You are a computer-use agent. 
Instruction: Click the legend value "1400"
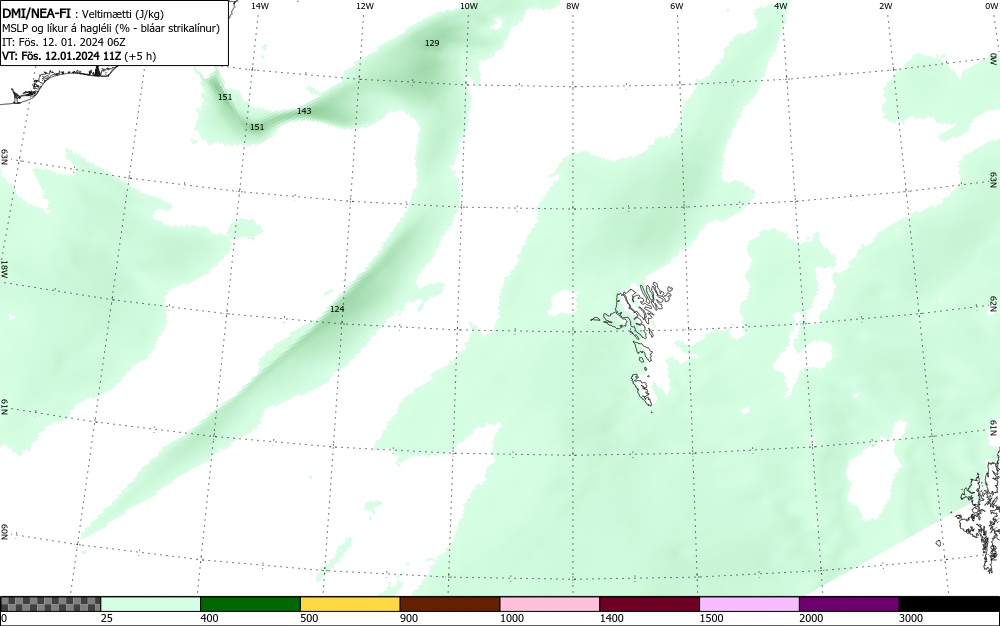612,618
